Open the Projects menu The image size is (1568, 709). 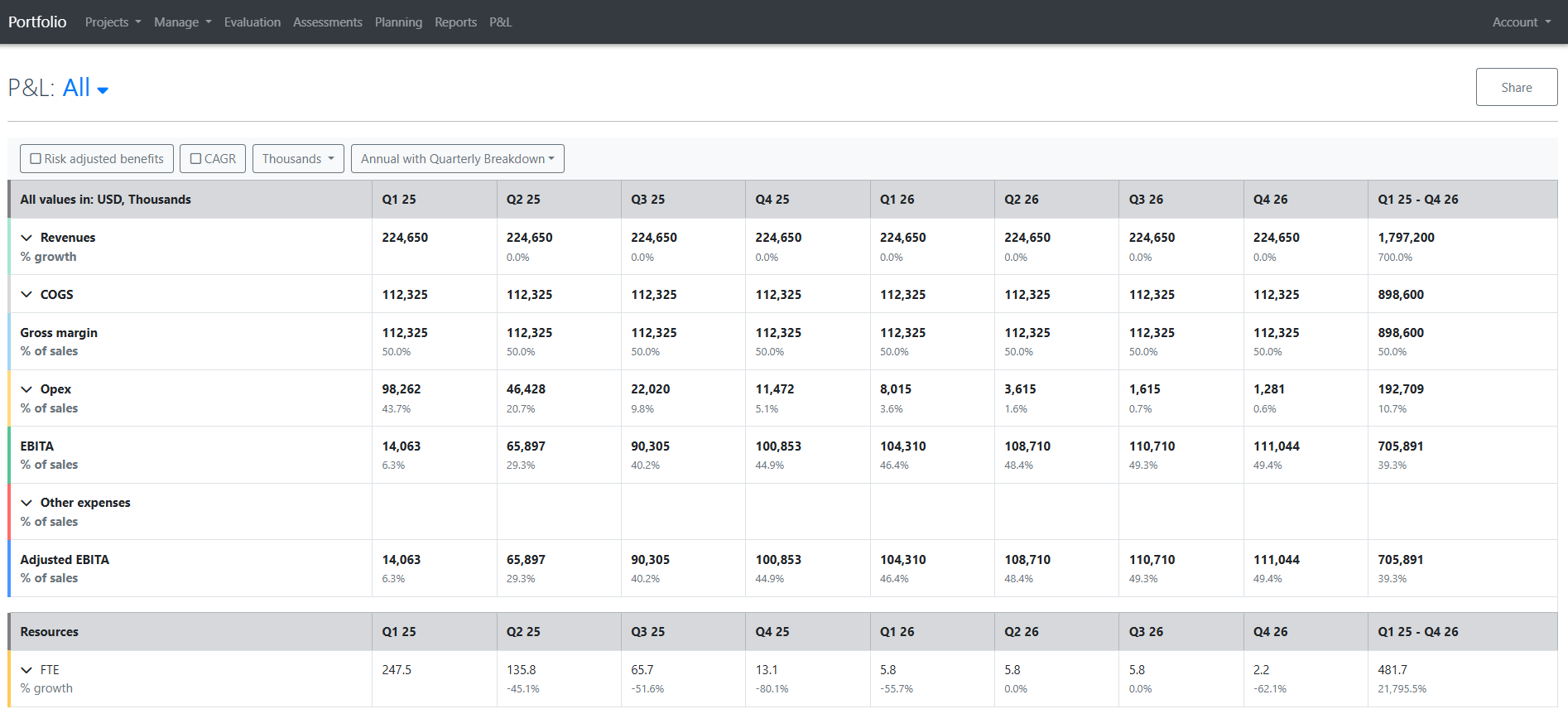tap(113, 22)
